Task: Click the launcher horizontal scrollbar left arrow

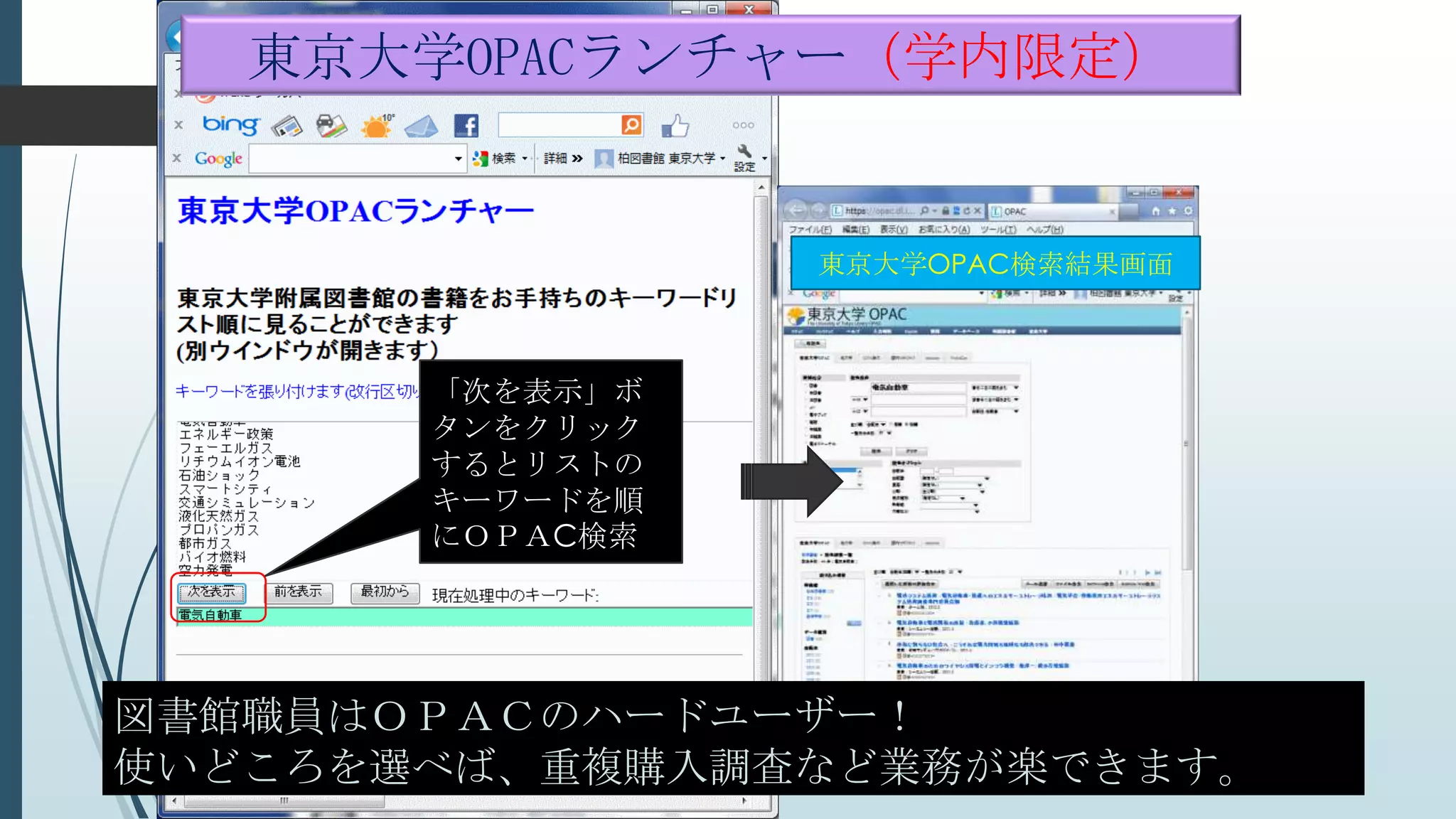Action: pos(175,801)
